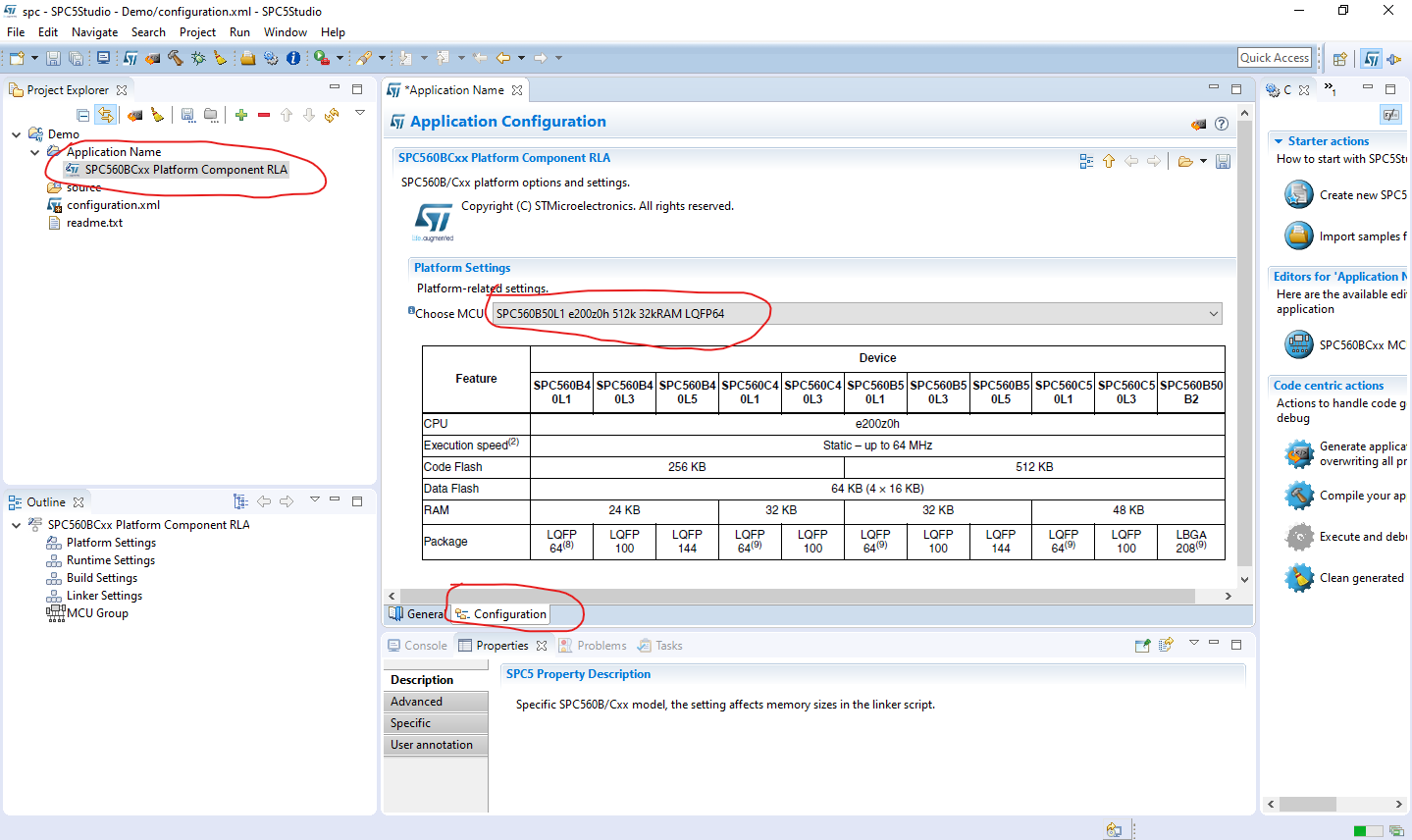Switch to the Tasks tab
The image size is (1412, 840).
[660, 645]
